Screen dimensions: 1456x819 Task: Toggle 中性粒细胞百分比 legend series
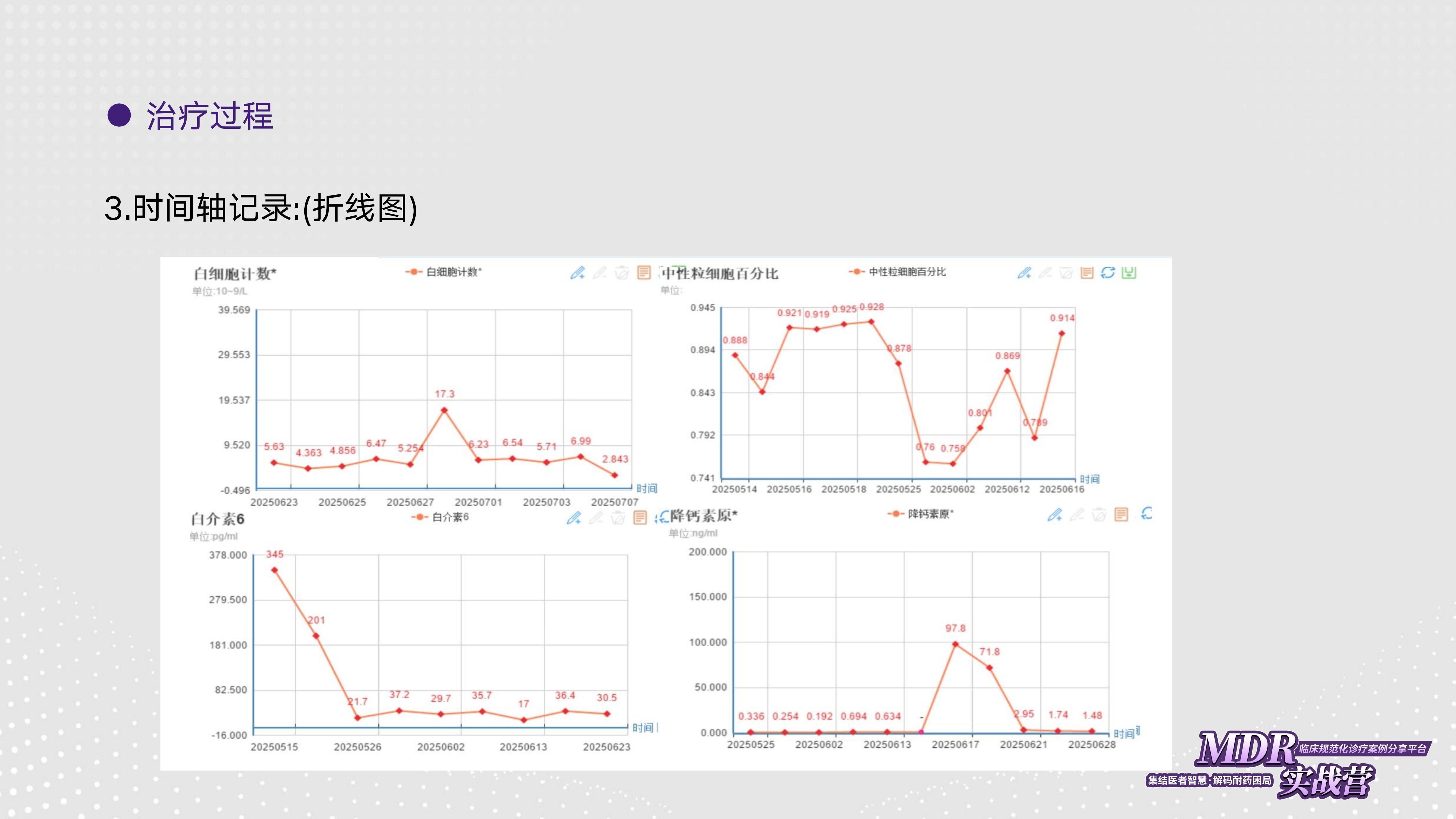[897, 272]
